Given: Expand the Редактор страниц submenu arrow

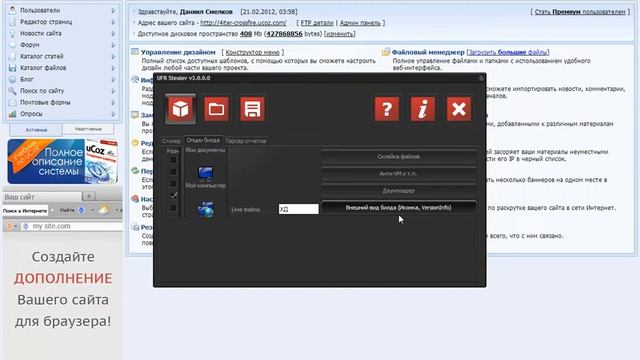Looking at the screenshot, I should (113, 22).
